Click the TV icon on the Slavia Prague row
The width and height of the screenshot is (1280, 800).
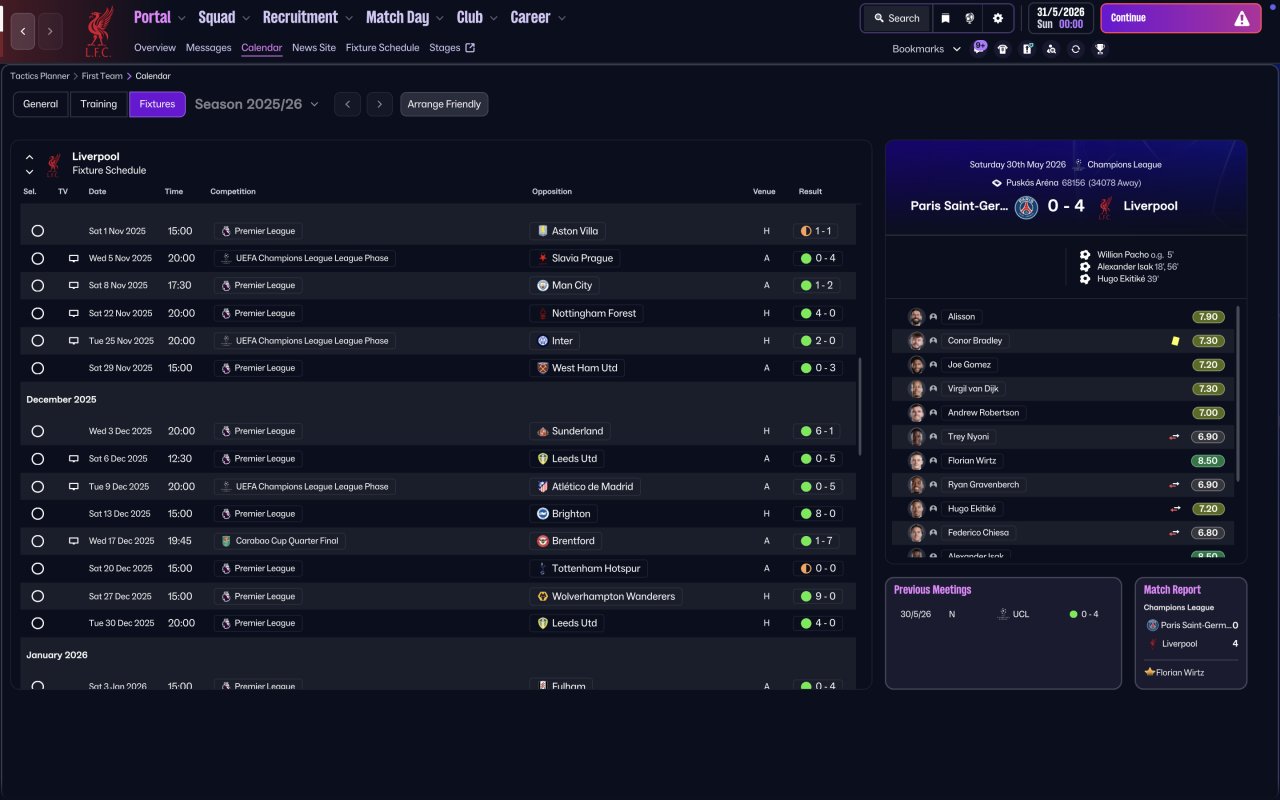(73, 258)
